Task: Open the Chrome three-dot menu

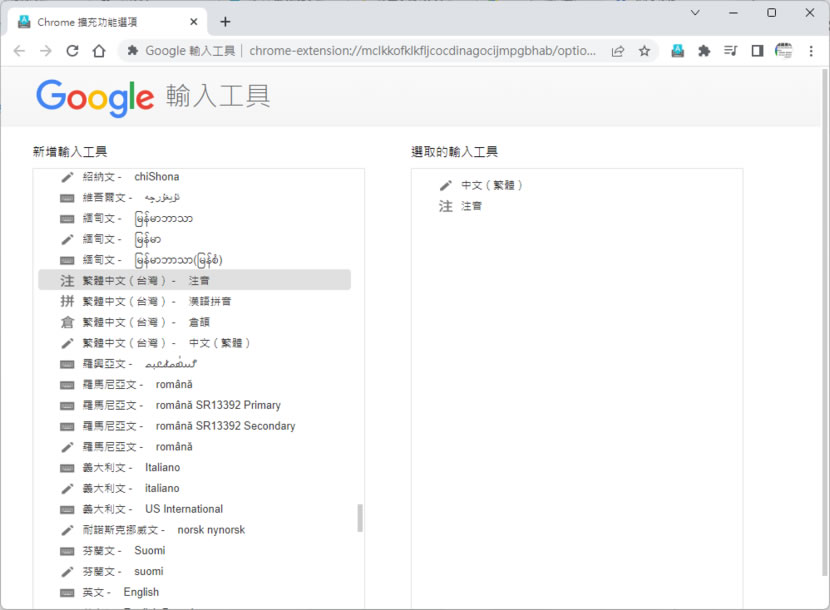Action: click(x=811, y=51)
